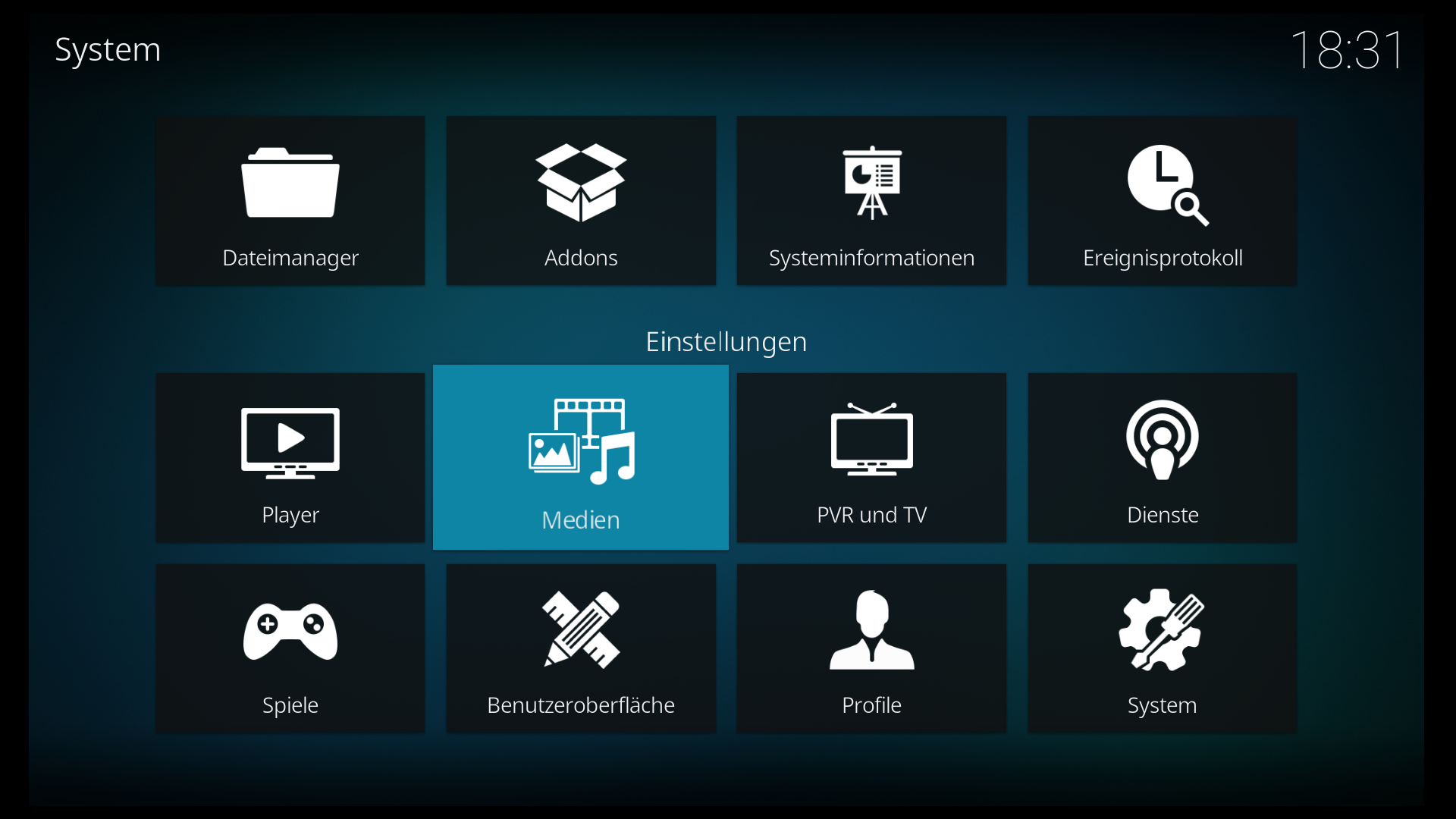
Task: Click the Addons tile label
Action: coord(581,258)
